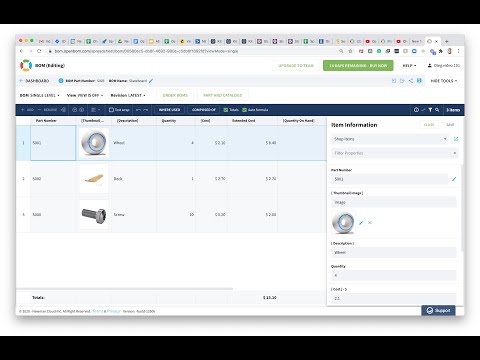Select the Wheel thumbnail image in row 1
480x360 pixels.
(94, 143)
